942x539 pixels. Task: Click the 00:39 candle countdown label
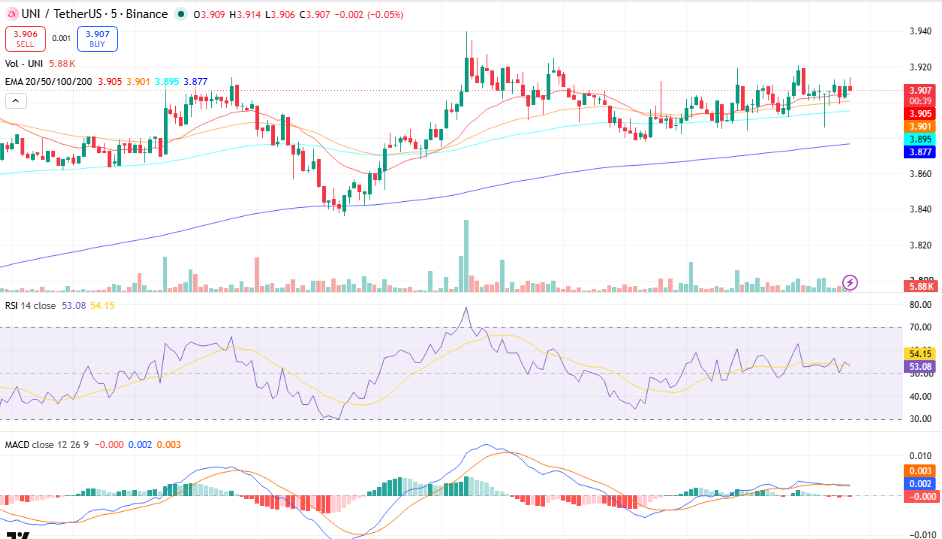920,101
